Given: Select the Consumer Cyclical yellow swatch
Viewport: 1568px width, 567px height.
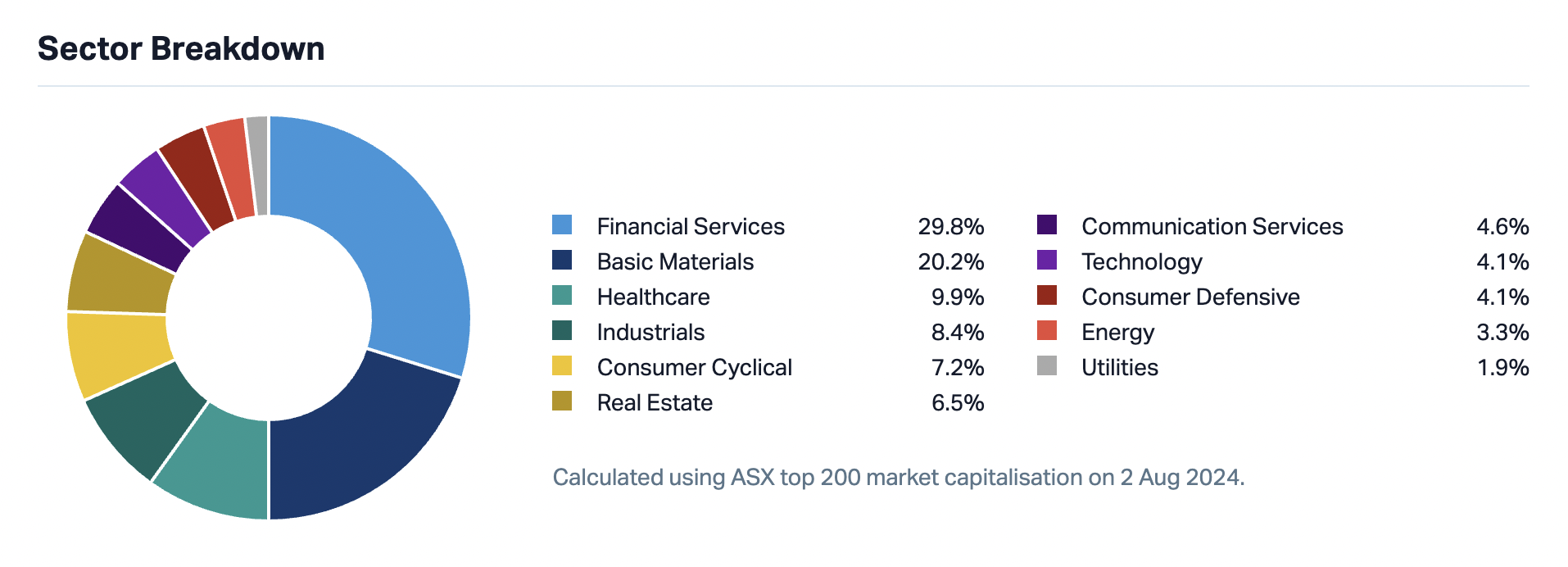Looking at the screenshot, I should [x=562, y=366].
